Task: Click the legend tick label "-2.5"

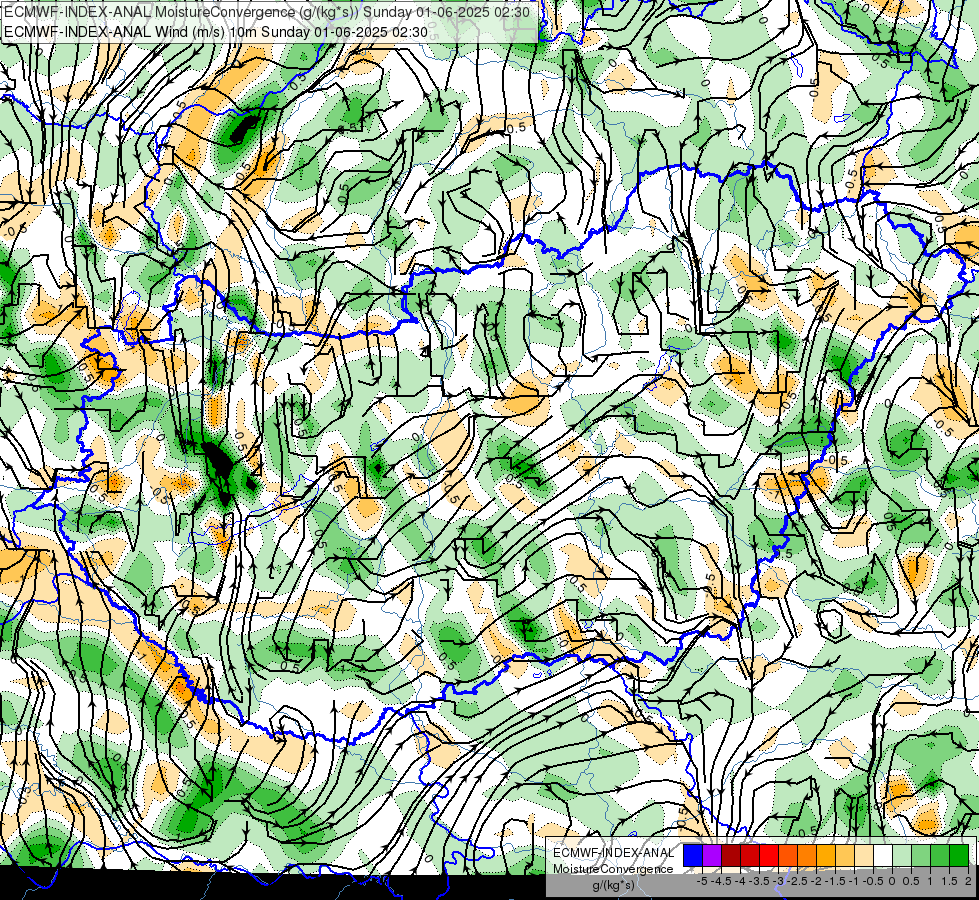Action: (x=797, y=881)
